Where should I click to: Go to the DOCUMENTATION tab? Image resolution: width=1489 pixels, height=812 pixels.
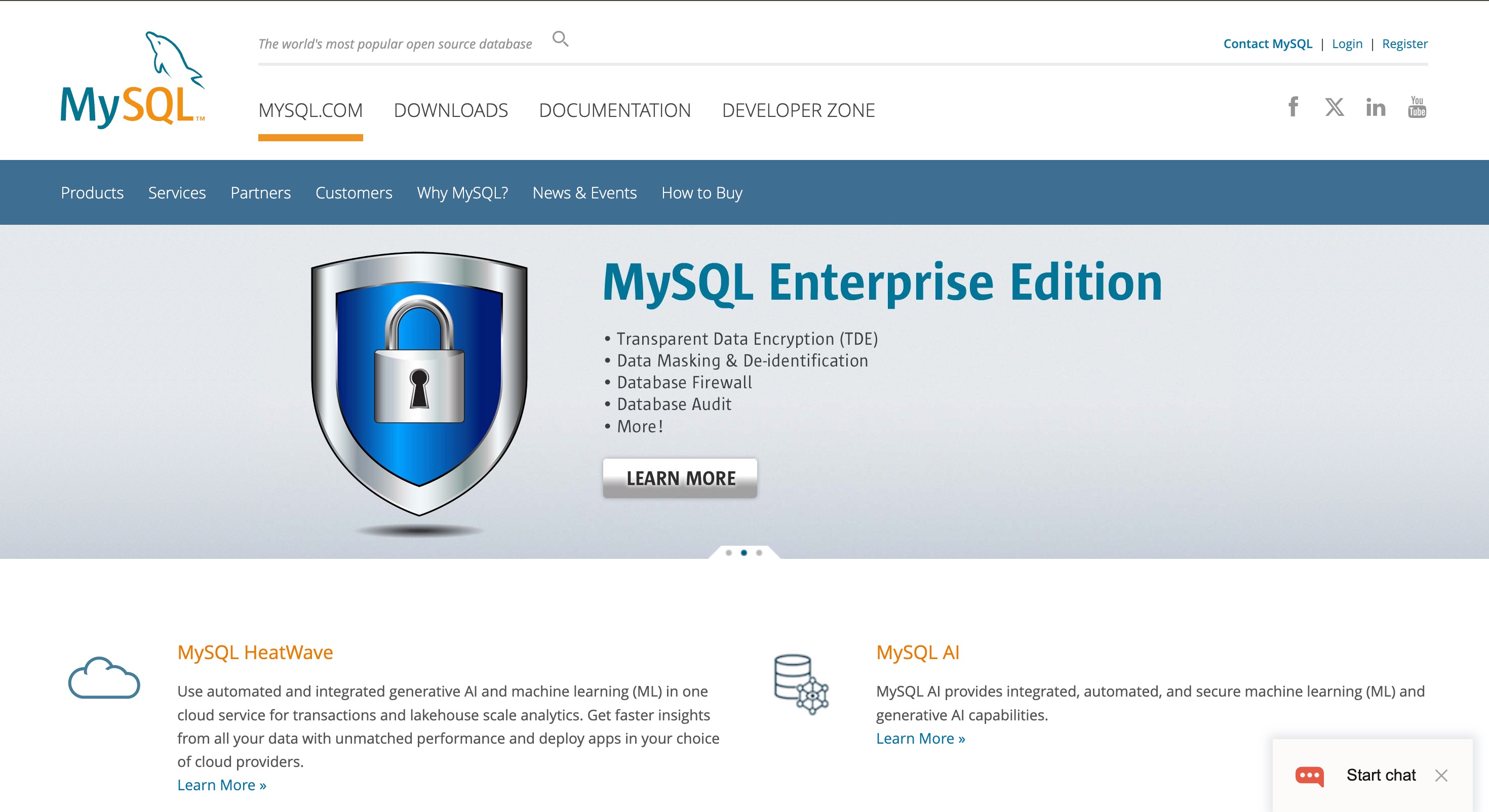614,110
